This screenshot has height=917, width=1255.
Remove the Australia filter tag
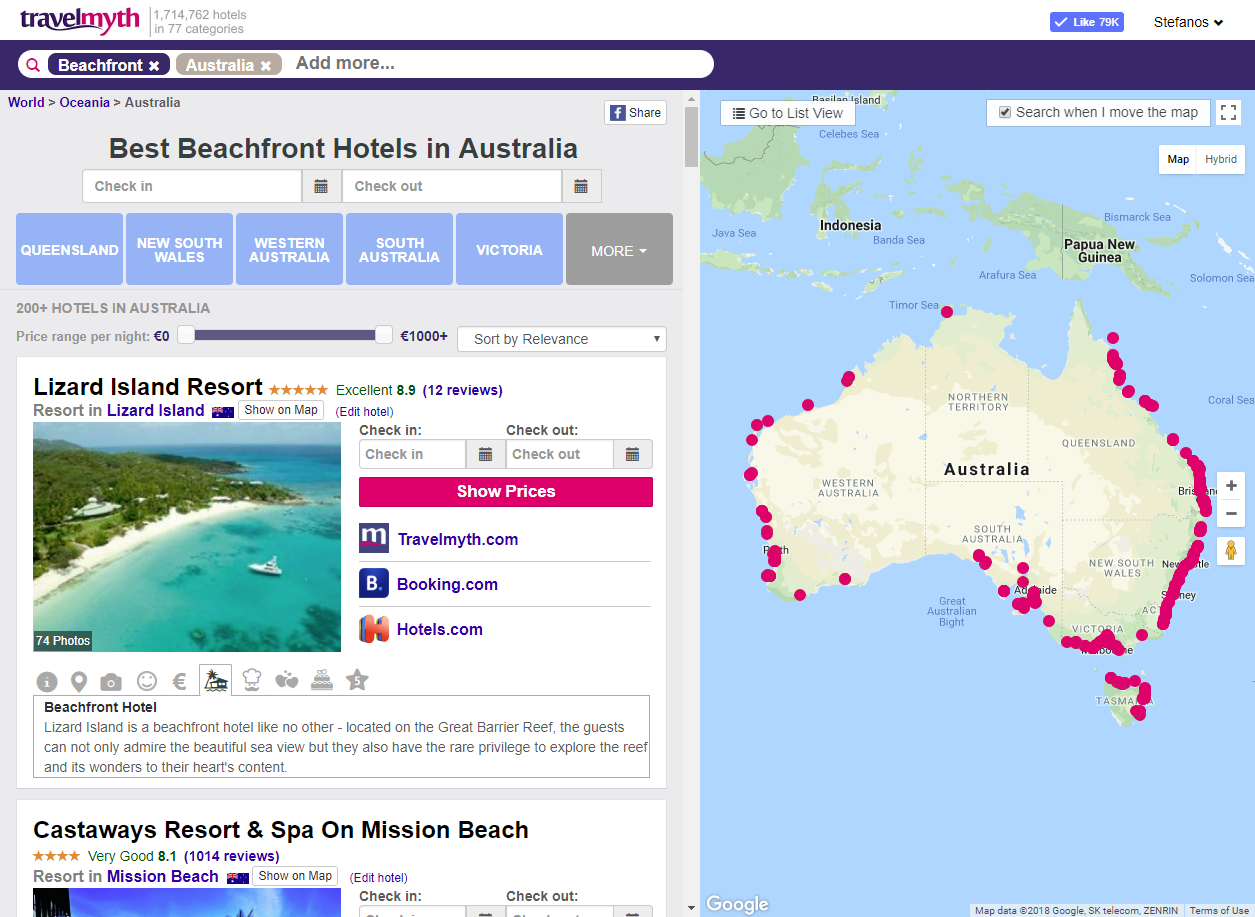pyautogui.click(x=266, y=66)
